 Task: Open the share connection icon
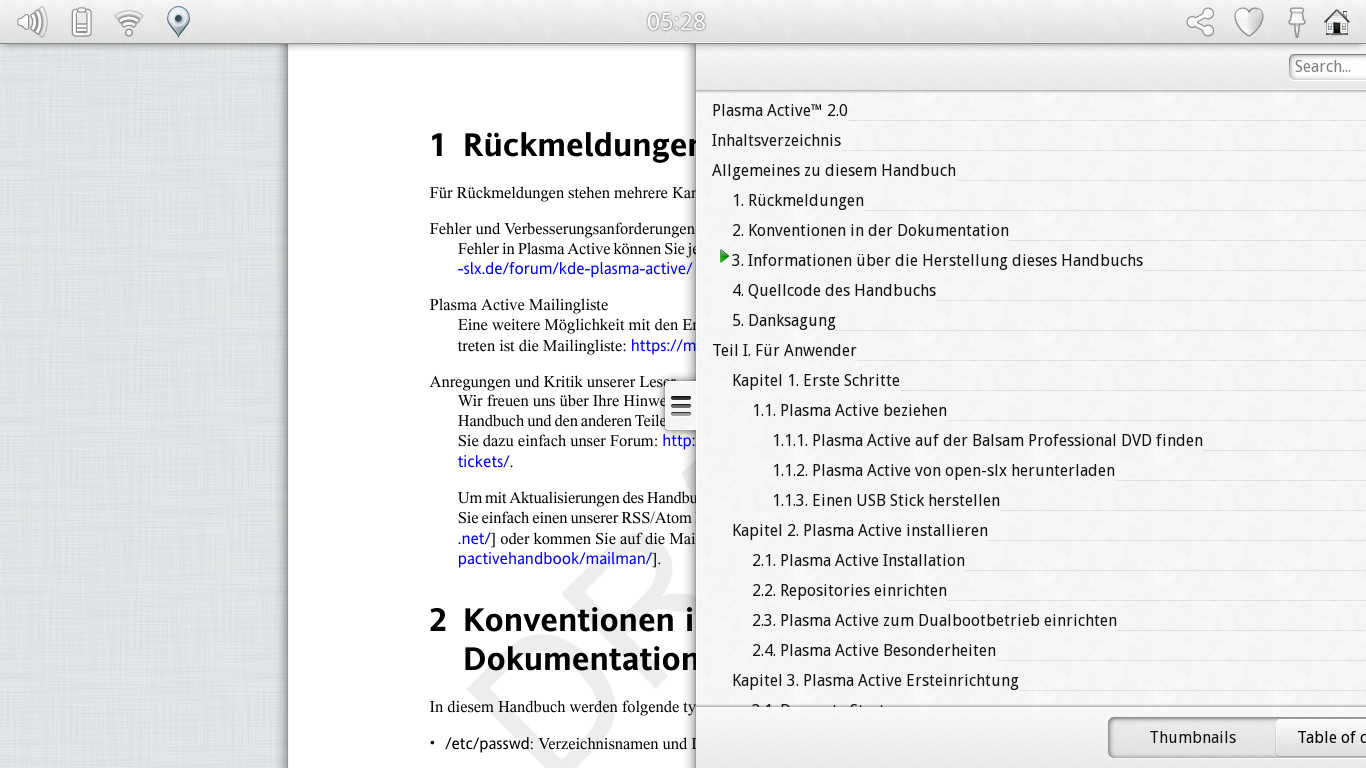(1200, 21)
